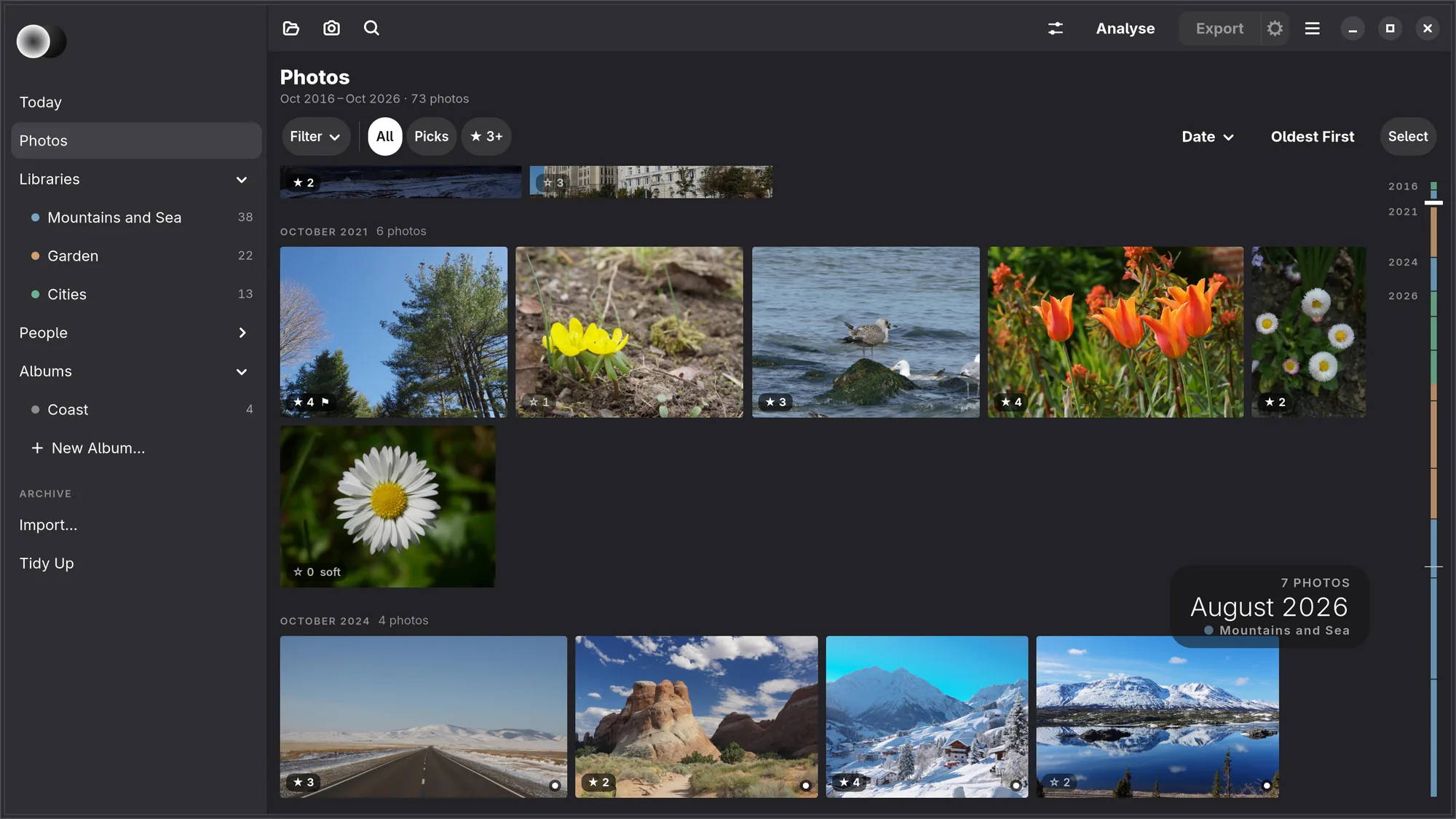Click the app logo in the sidebar
This screenshot has height=819, width=1456.
(x=41, y=41)
